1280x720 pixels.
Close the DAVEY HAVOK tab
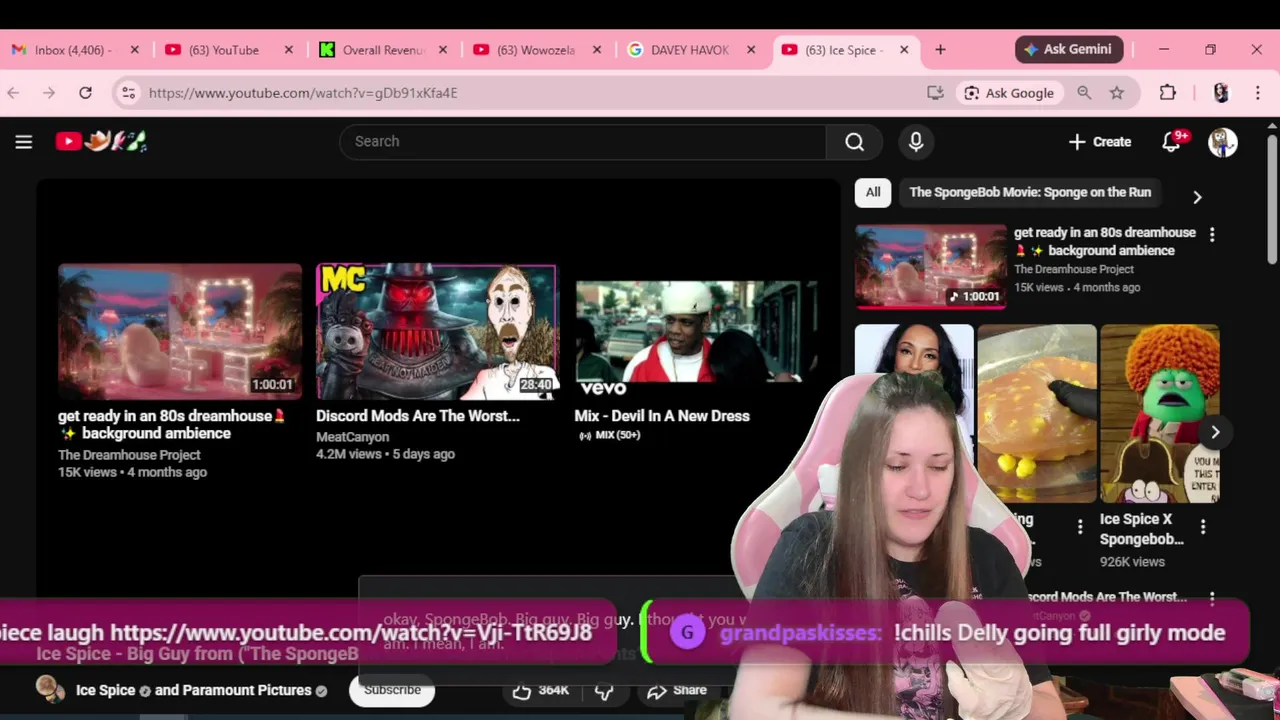click(x=751, y=50)
